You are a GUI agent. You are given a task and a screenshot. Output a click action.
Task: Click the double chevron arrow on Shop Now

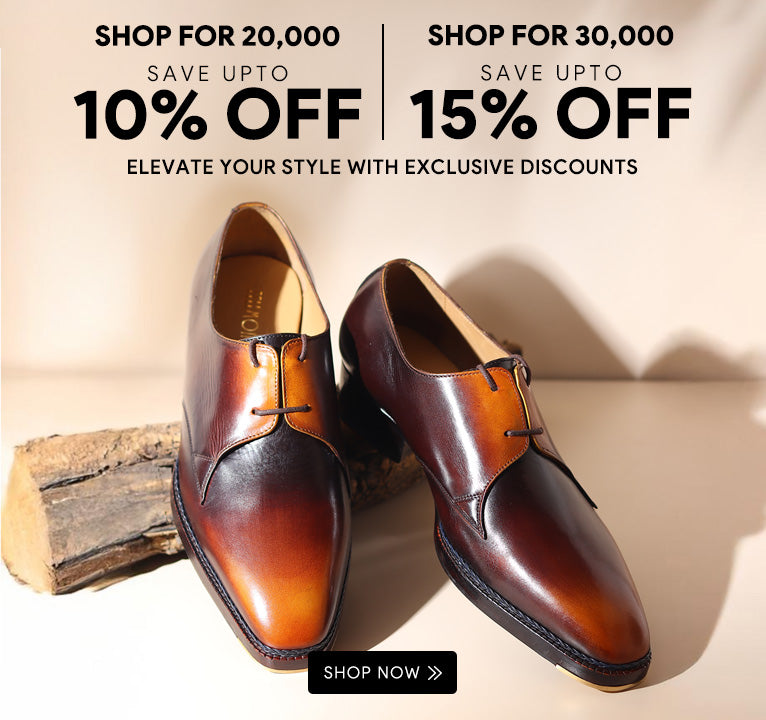point(434,673)
